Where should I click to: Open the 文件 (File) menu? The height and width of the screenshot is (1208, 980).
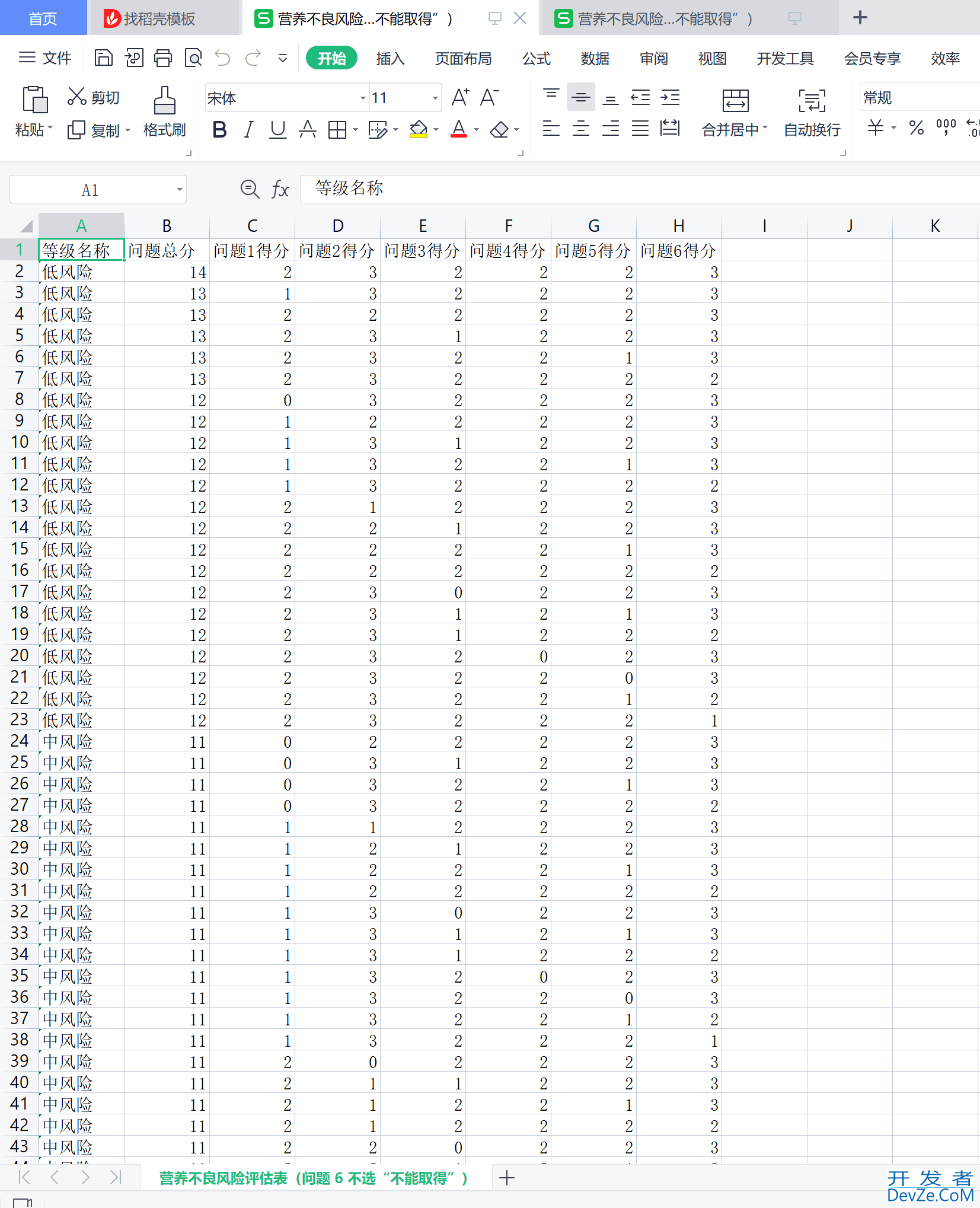(46, 58)
